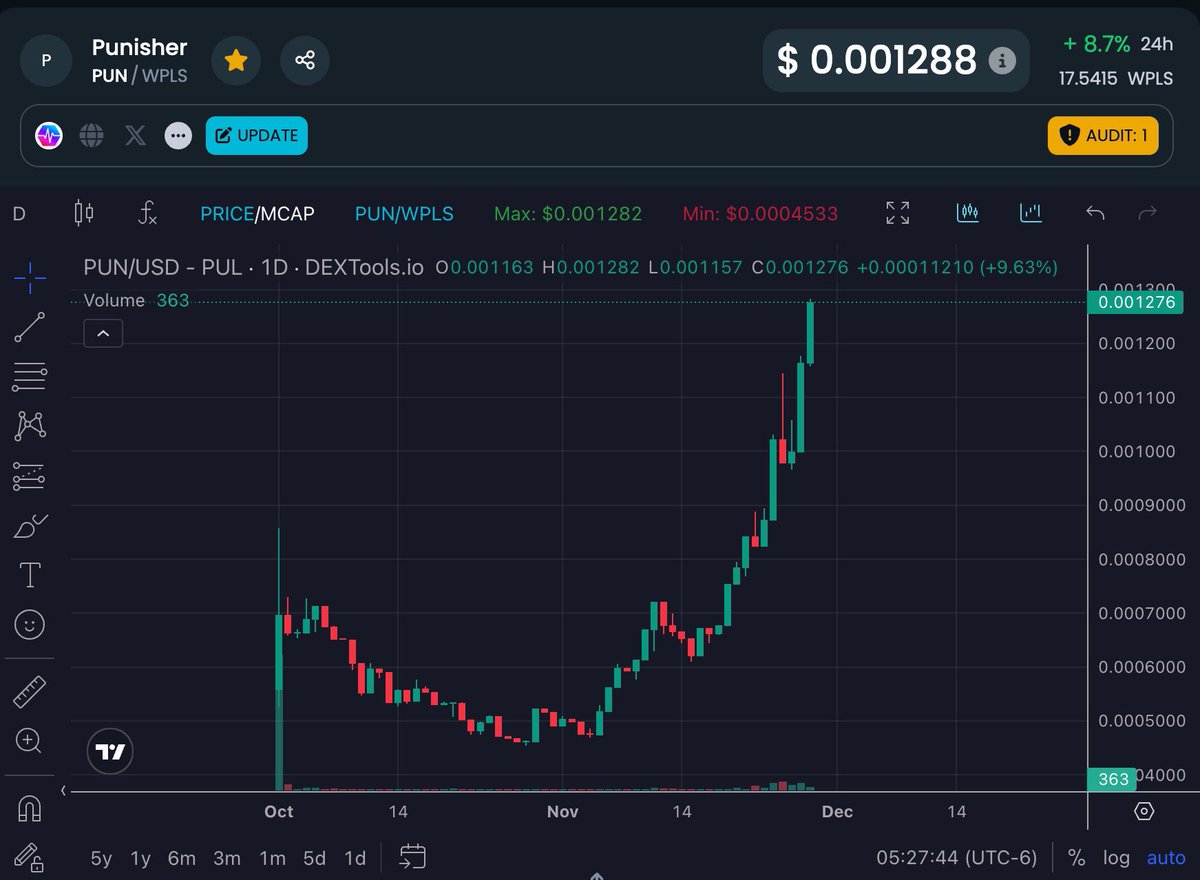Toggle magnet snapping mode

tap(30, 808)
